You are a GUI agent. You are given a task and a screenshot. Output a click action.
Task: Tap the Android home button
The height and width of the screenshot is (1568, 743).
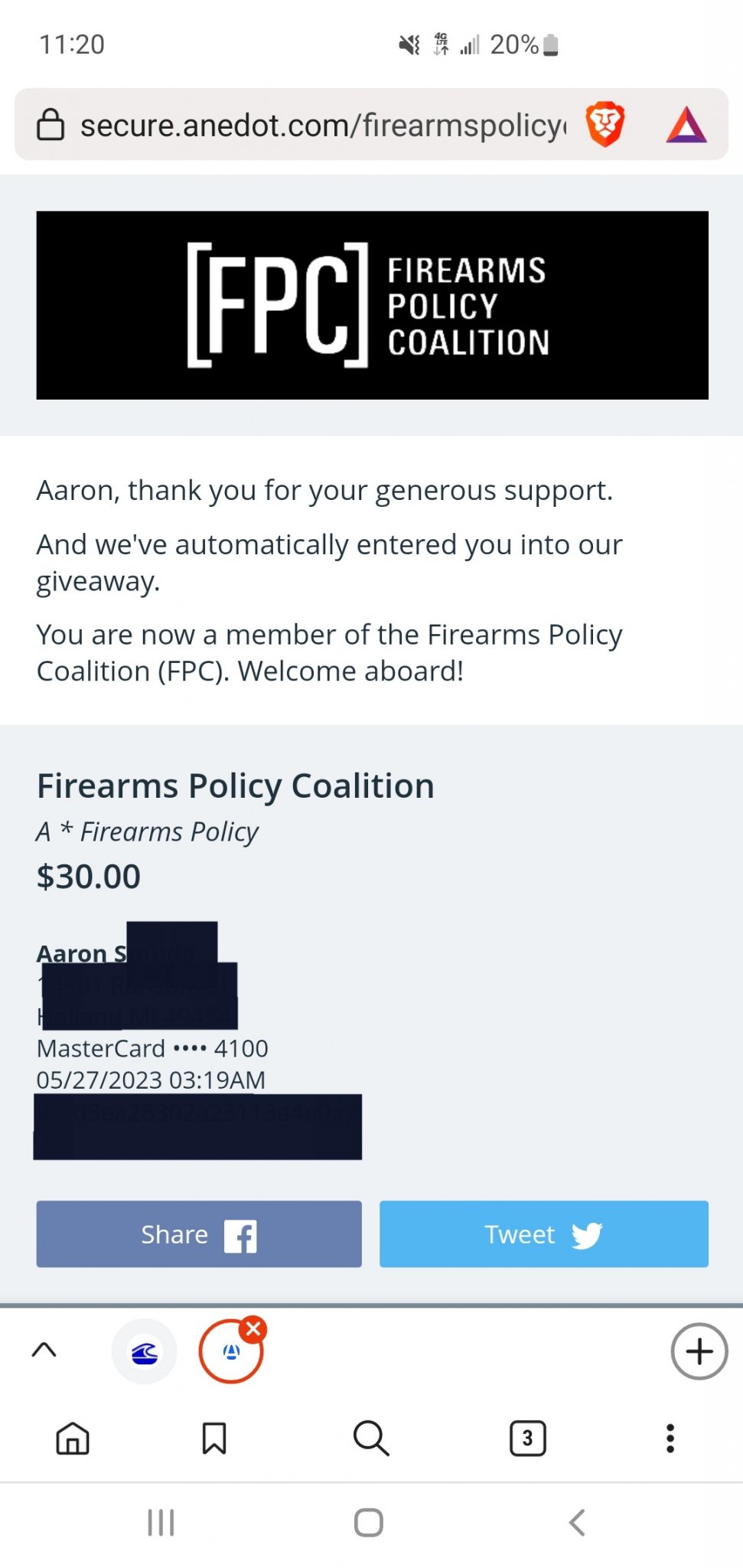pos(369,1523)
